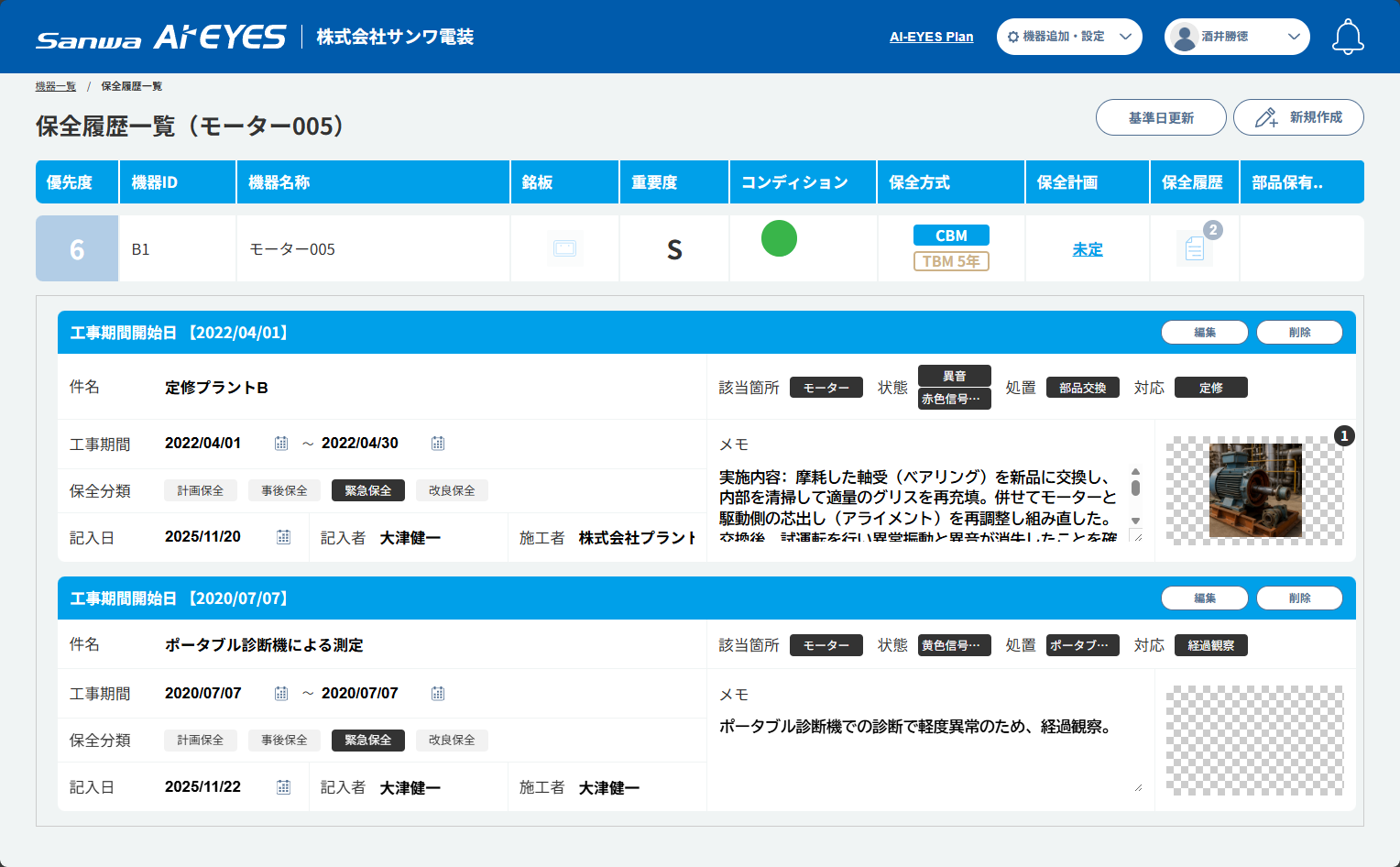Enable 事後保全 in the 2020/07/07 record

tap(284, 740)
